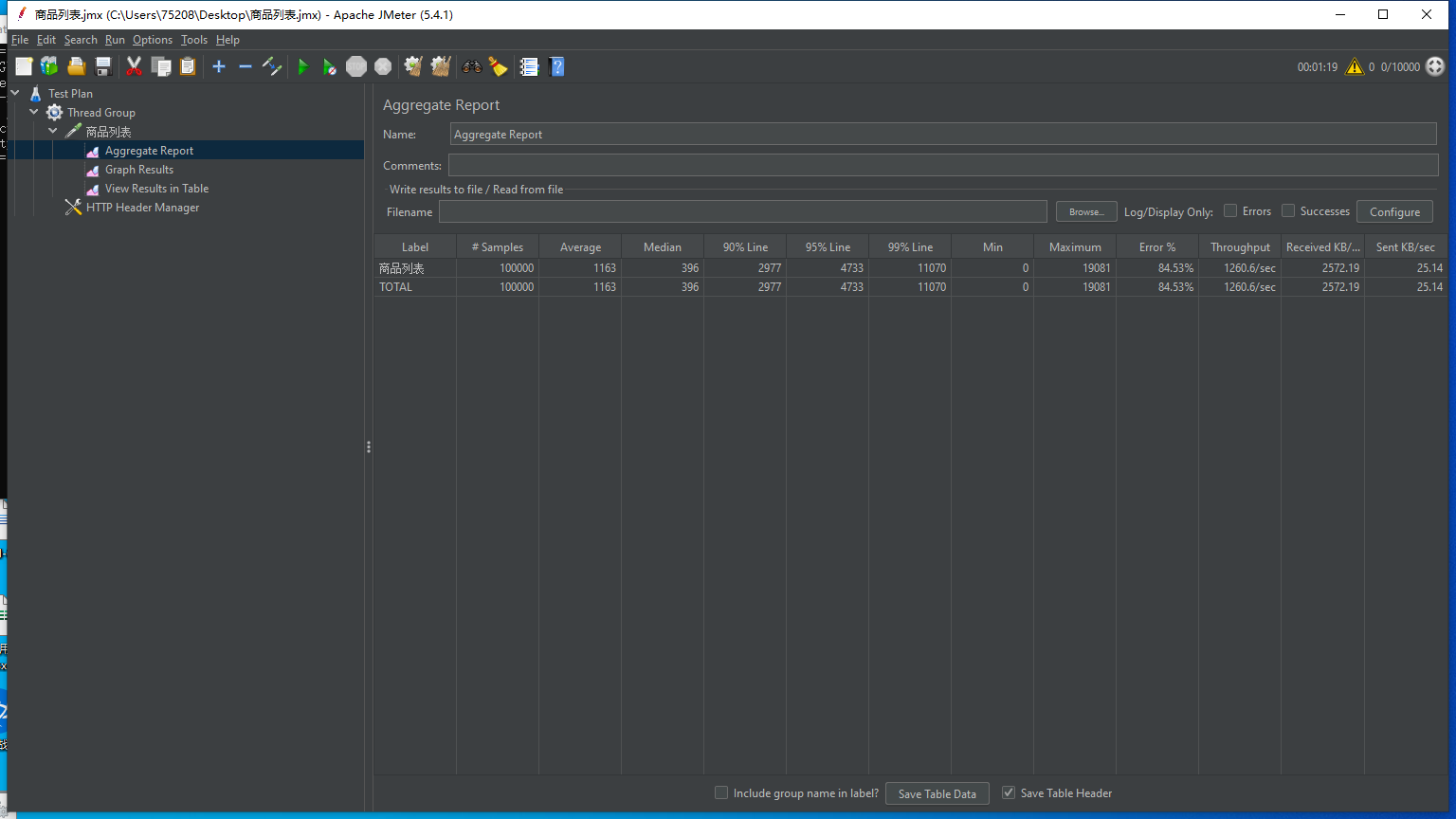Click the Average column header
Image resolution: width=1456 pixels, height=819 pixels.
pyautogui.click(x=580, y=246)
